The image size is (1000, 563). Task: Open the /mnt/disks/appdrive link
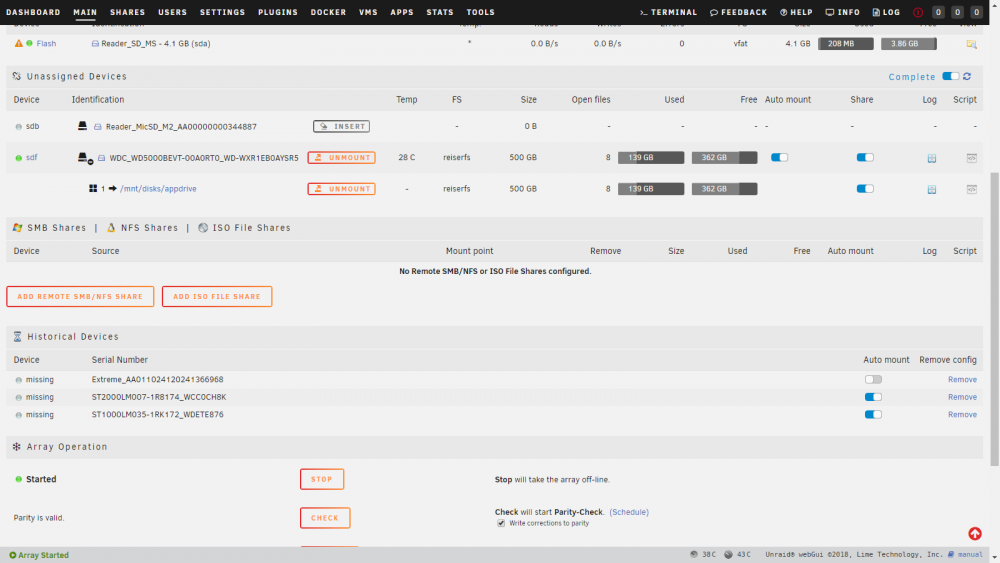[158, 189]
